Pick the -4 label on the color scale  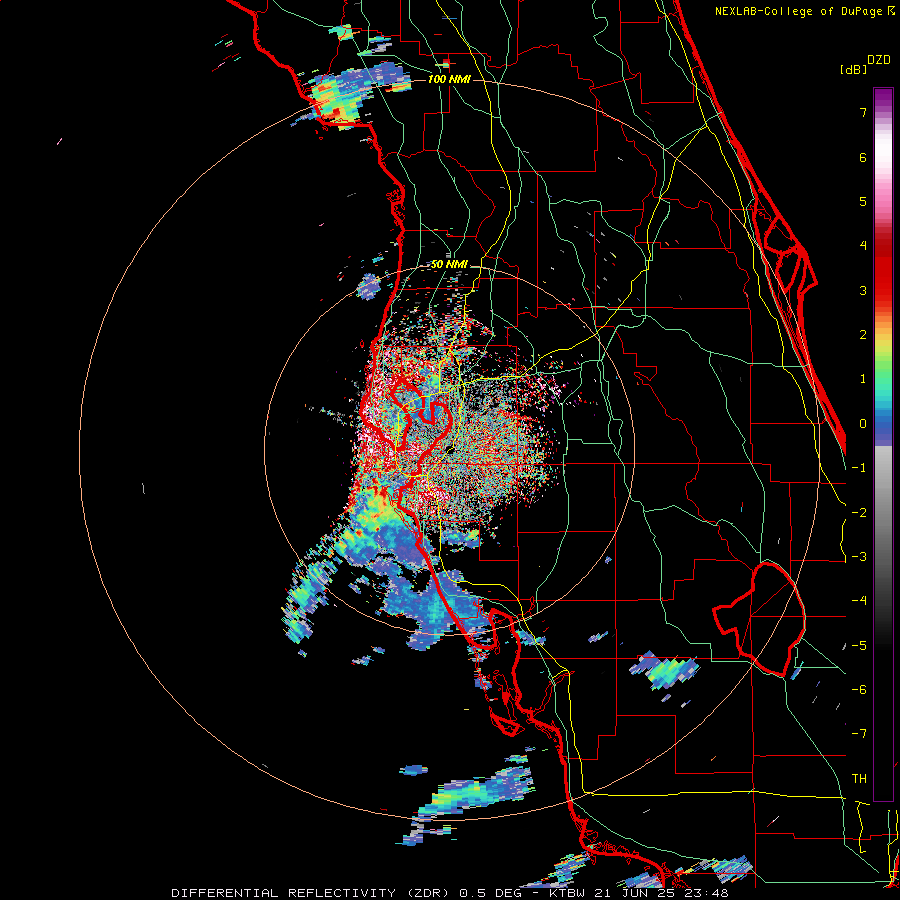[x=859, y=601]
